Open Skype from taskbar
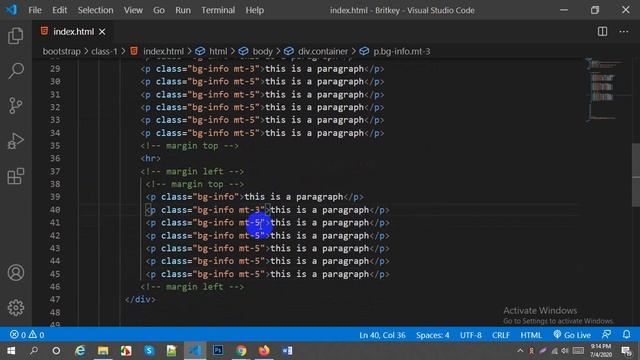The image size is (640, 360). click(x=149, y=351)
